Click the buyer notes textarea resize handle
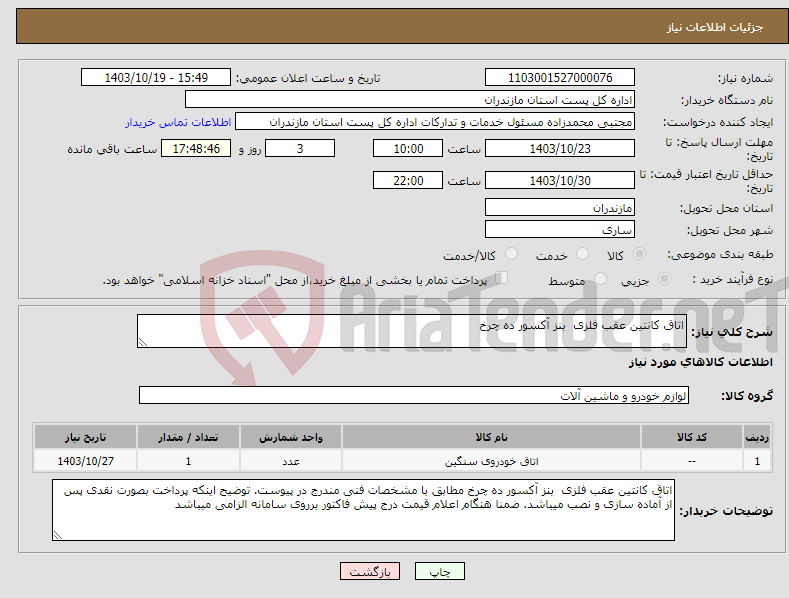 click(58, 535)
